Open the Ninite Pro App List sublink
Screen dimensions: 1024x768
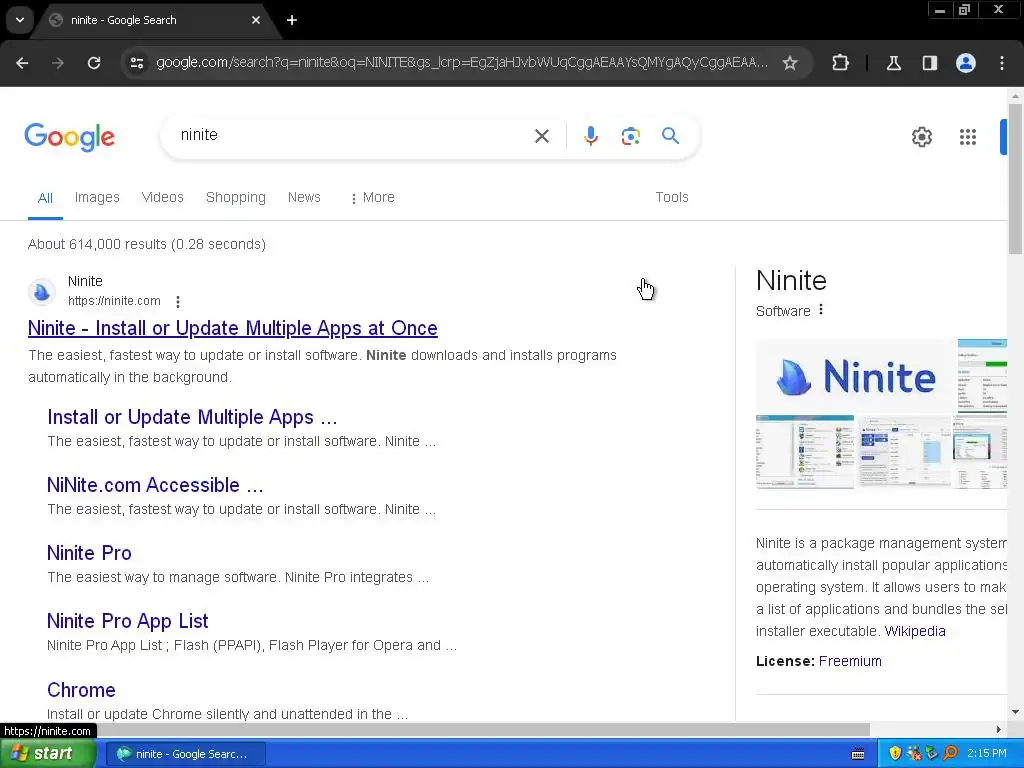127,620
